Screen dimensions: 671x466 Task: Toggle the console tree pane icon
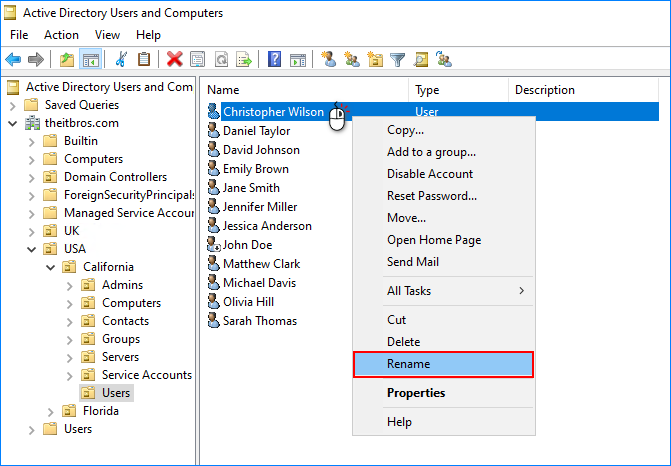pyautogui.click(x=91, y=59)
